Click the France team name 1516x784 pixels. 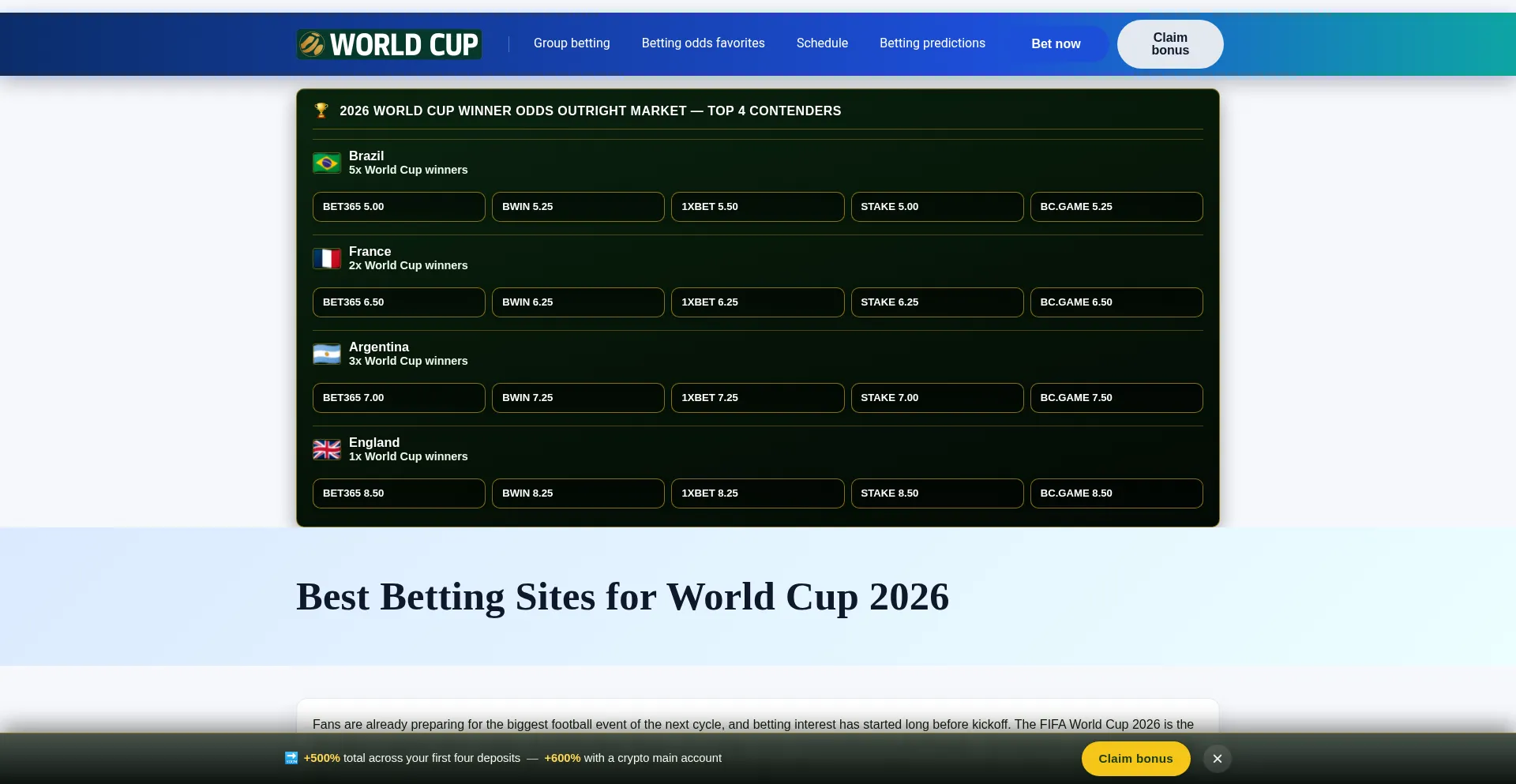click(370, 252)
